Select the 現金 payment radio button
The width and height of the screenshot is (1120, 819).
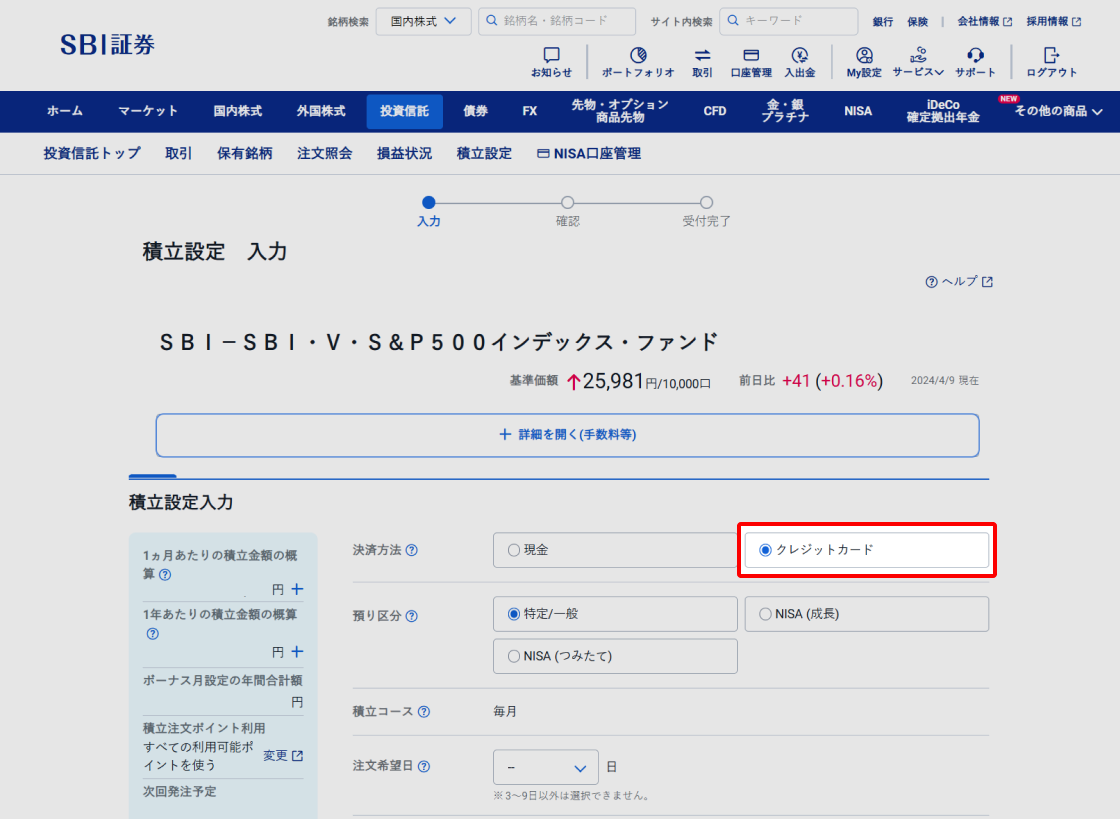click(x=514, y=551)
